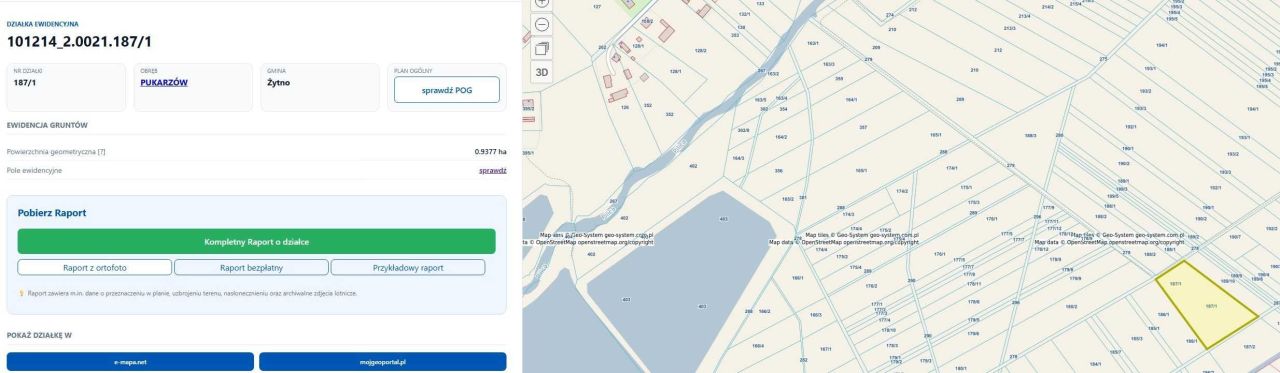The height and width of the screenshot is (373, 1280).
Task: Choose Raport z ortofoto
Action: pyautogui.click(x=95, y=268)
